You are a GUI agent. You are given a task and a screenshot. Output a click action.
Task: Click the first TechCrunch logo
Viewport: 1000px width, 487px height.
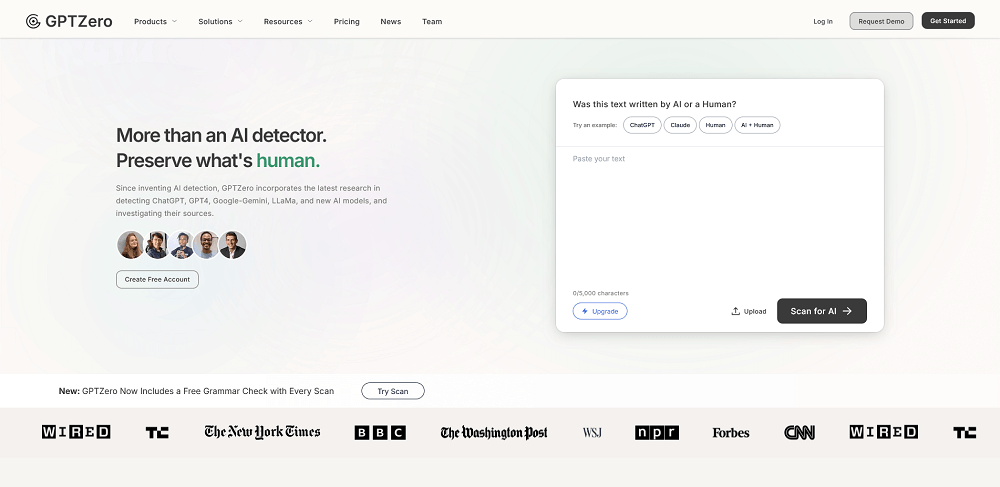point(157,433)
